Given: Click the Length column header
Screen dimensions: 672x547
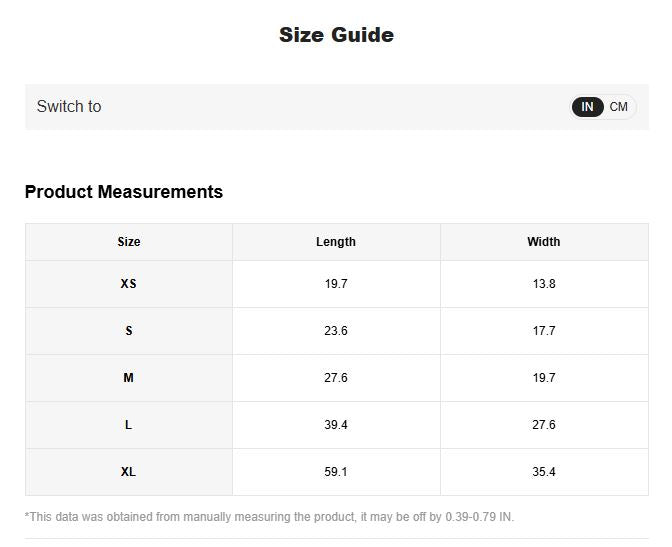Looking at the screenshot, I should coord(336,242).
